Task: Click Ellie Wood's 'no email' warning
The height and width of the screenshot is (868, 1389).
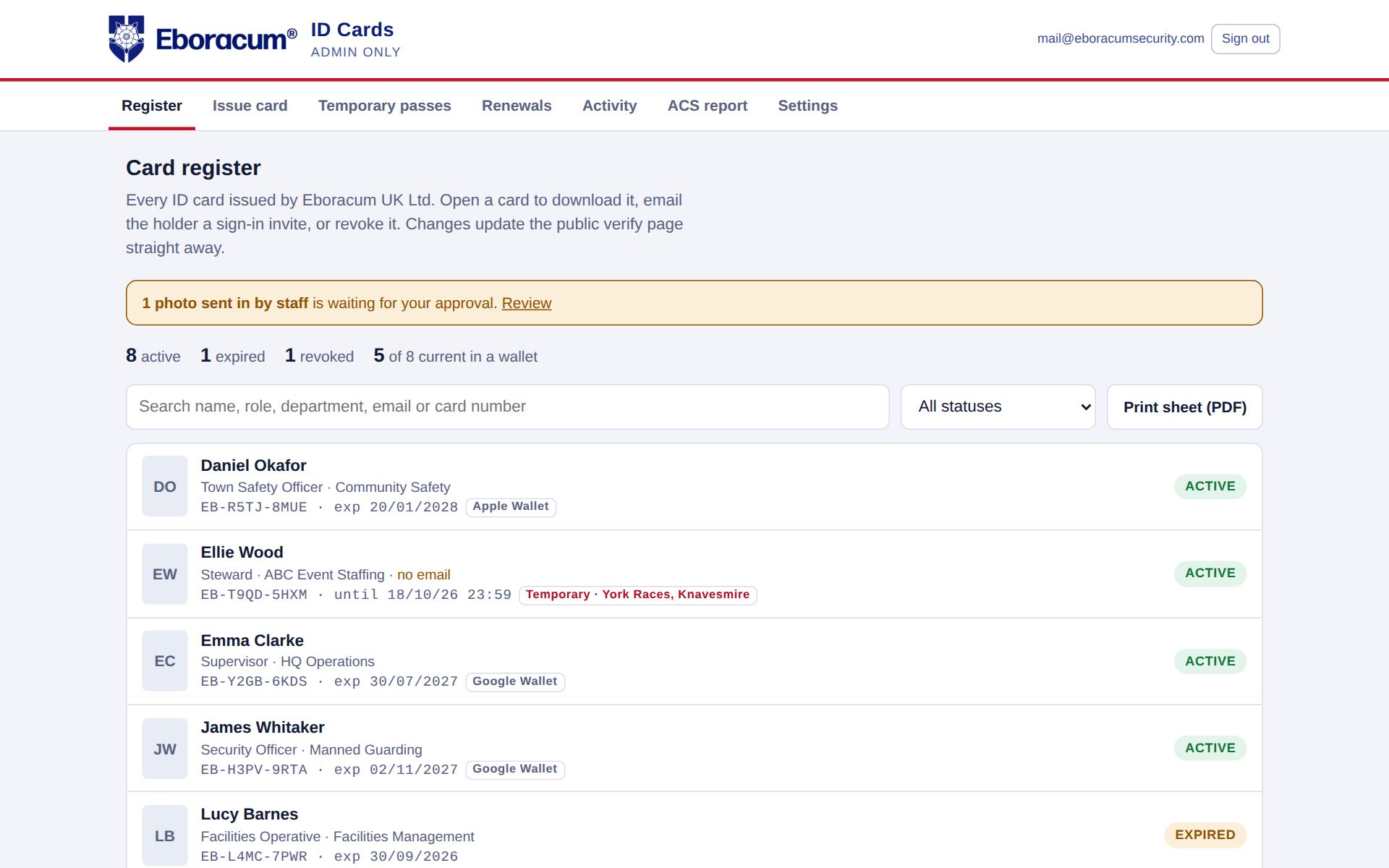Action: point(423,574)
